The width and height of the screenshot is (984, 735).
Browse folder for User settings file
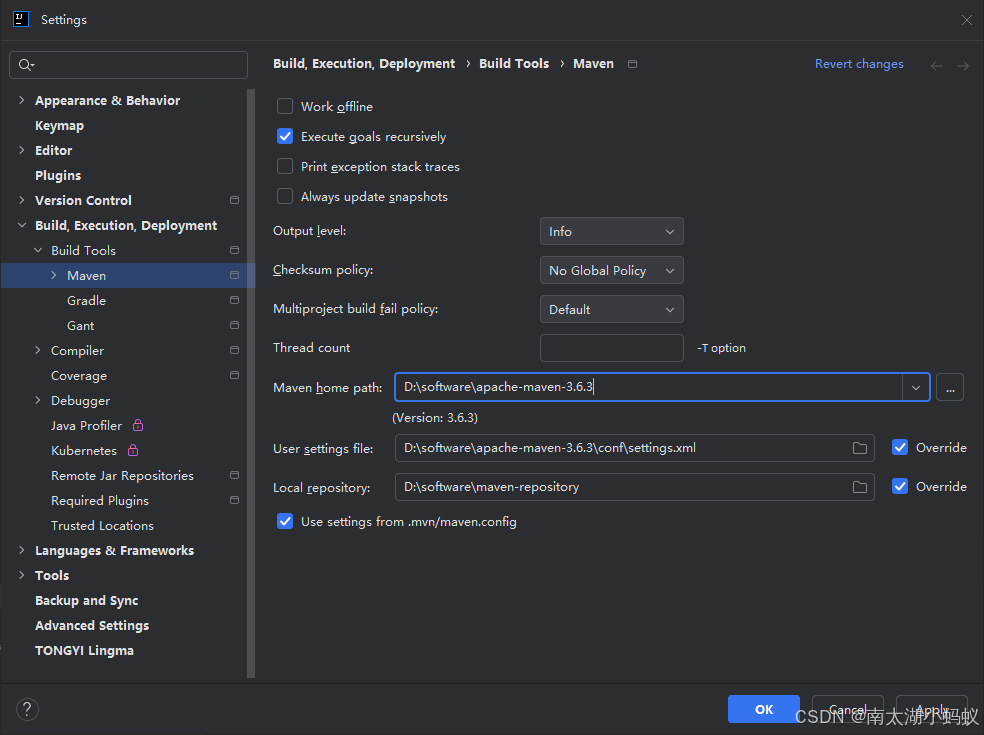[860, 448]
